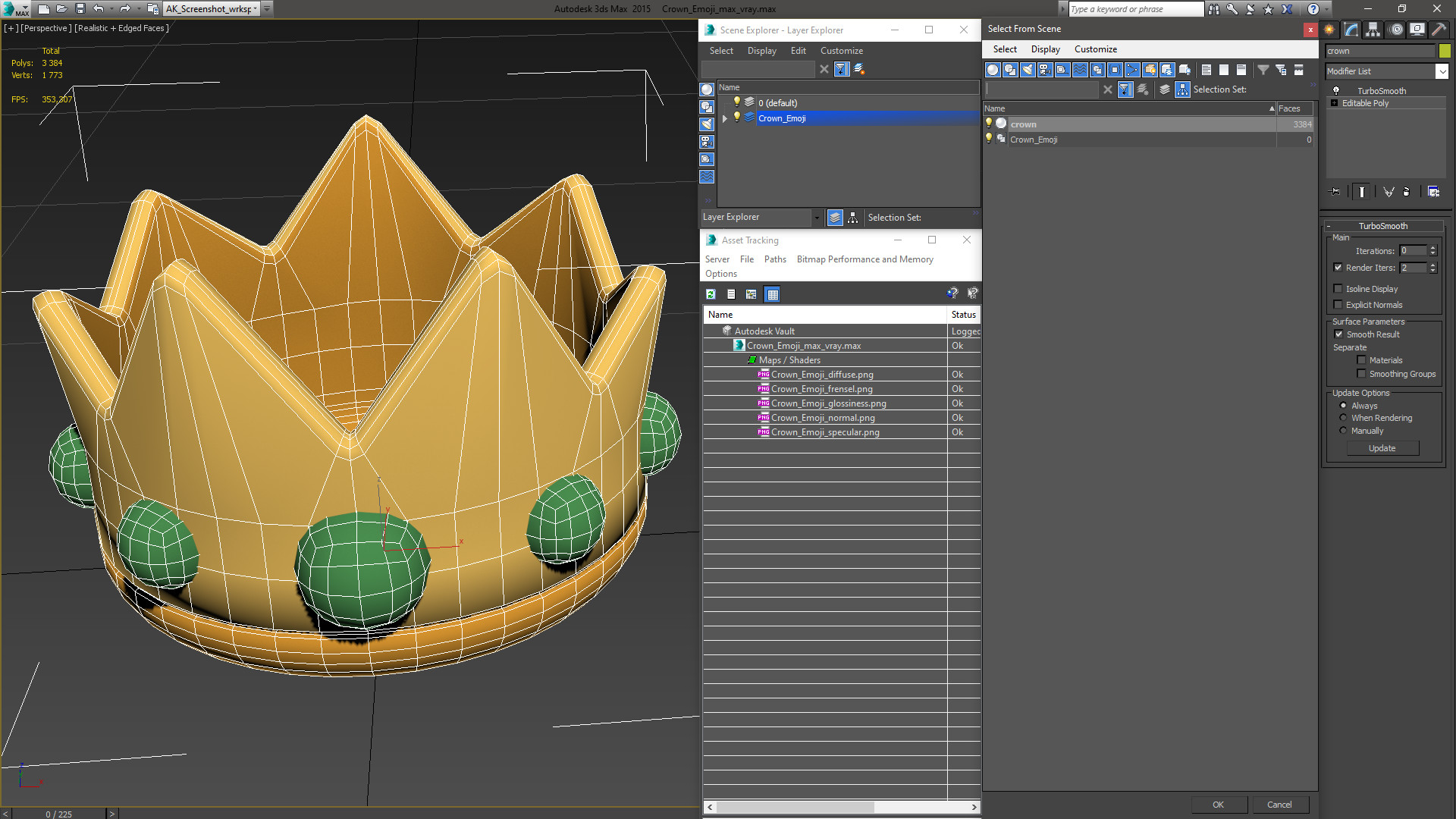Click Cancel in Select From Scene dialog

click(x=1279, y=805)
